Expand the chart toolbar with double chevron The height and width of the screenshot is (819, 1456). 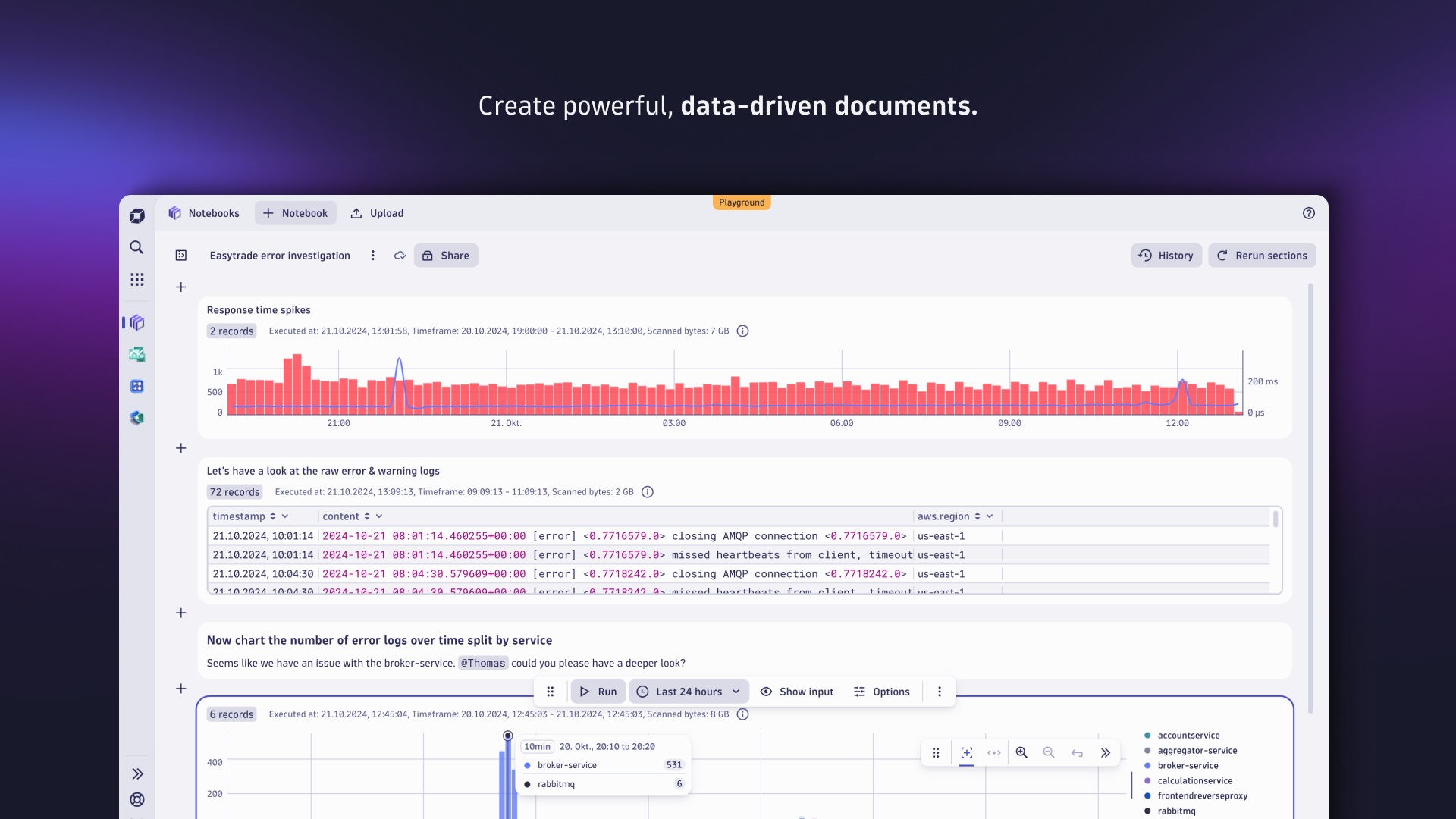pos(1106,753)
